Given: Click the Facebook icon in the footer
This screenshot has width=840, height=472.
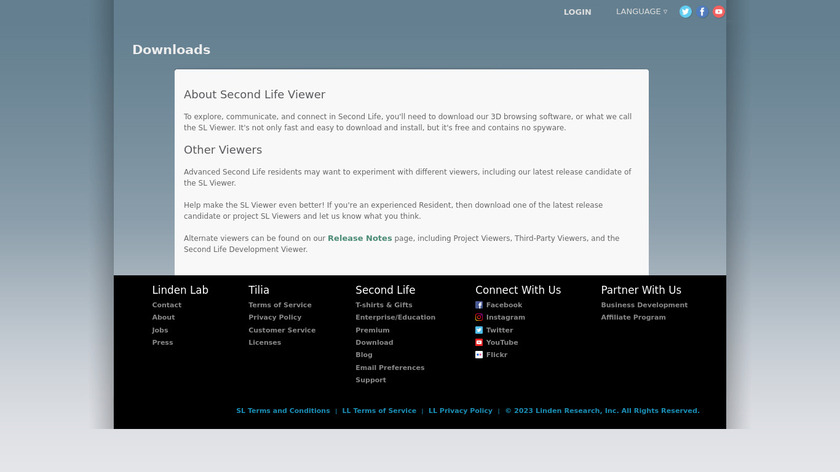Looking at the screenshot, I should click(x=479, y=305).
